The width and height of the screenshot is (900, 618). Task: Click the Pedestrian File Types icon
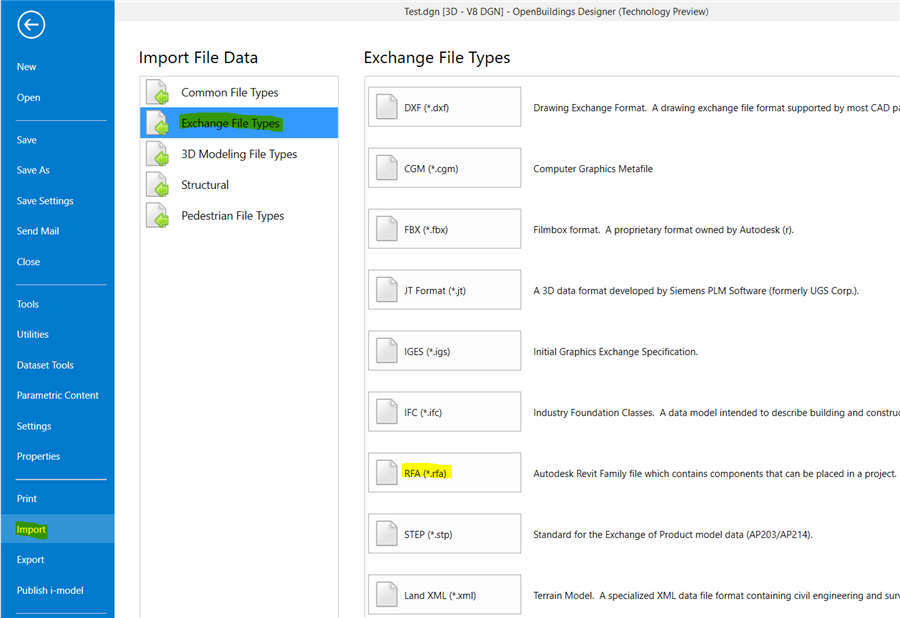157,216
